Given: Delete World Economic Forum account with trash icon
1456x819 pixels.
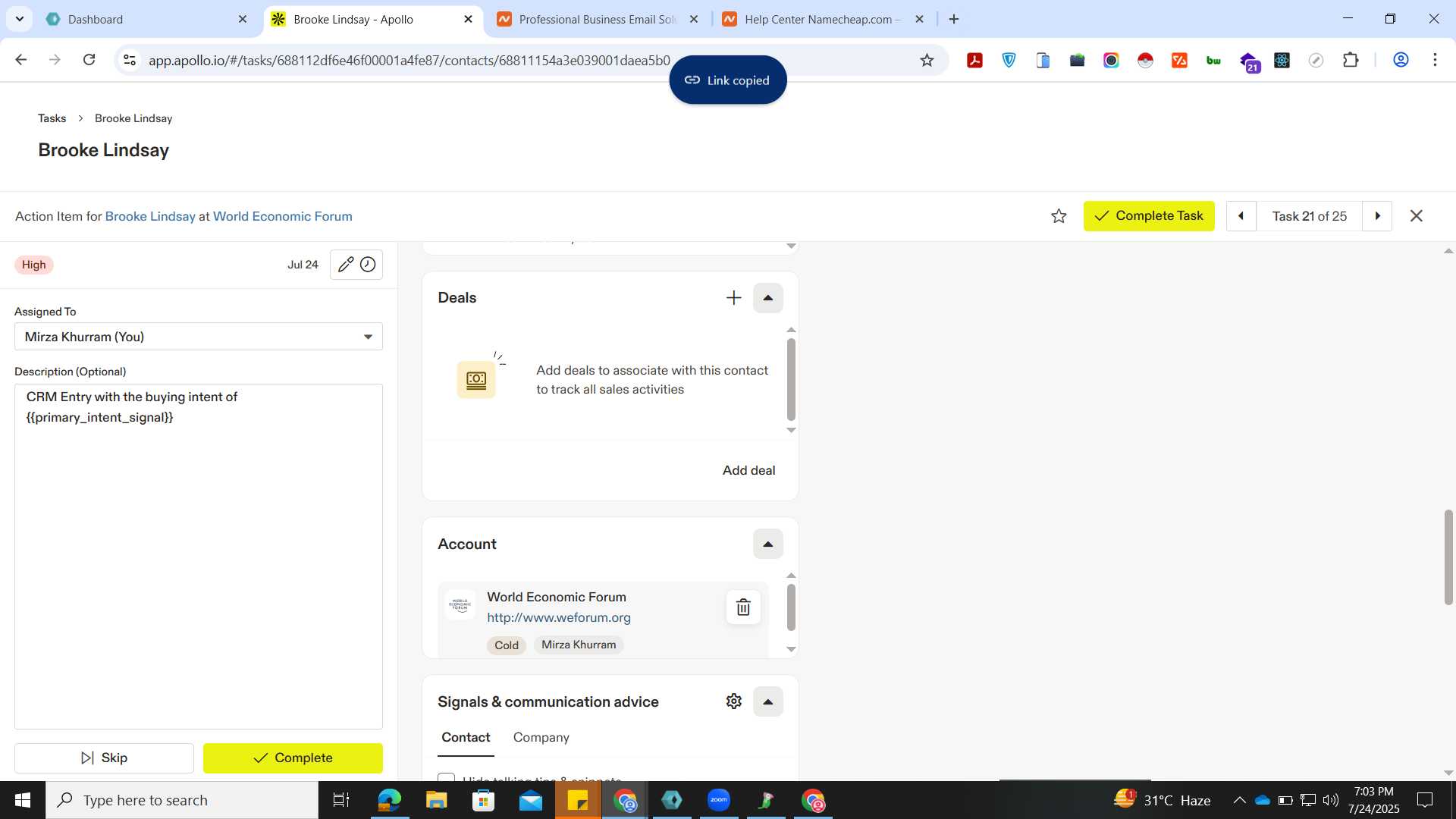Looking at the screenshot, I should click(743, 607).
